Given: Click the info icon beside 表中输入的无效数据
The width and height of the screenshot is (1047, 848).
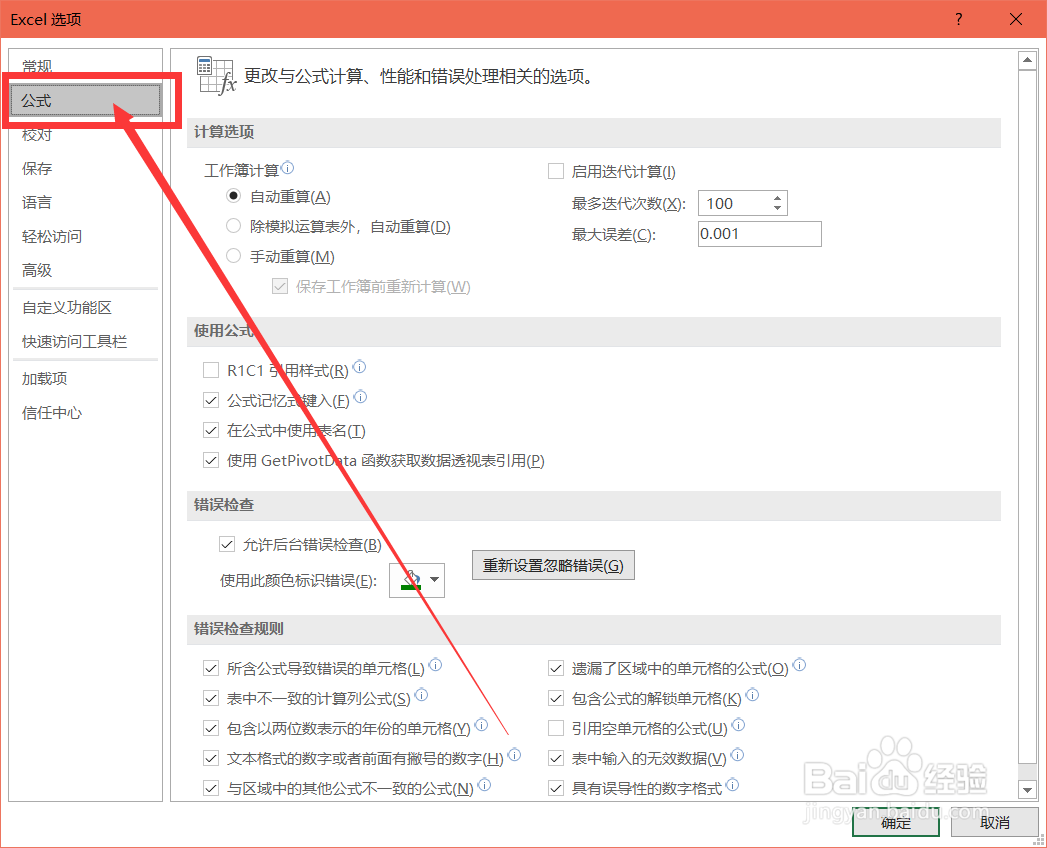Looking at the screenshot, I should 737,755.
